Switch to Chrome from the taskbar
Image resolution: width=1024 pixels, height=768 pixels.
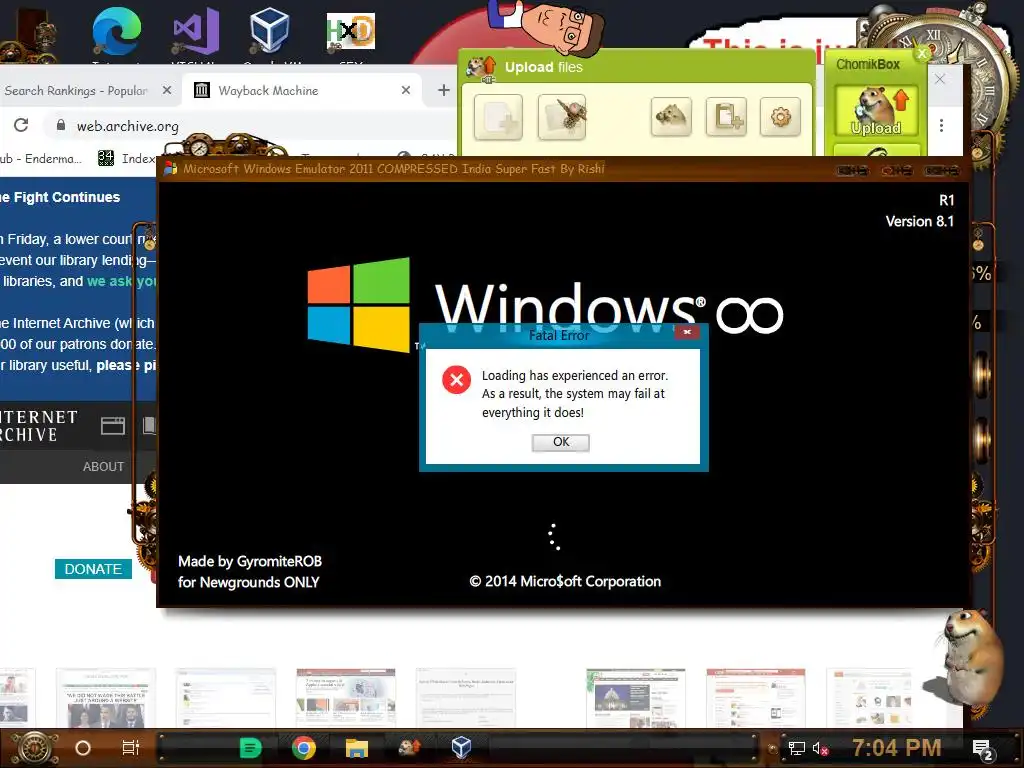click(x=304, y=748)
